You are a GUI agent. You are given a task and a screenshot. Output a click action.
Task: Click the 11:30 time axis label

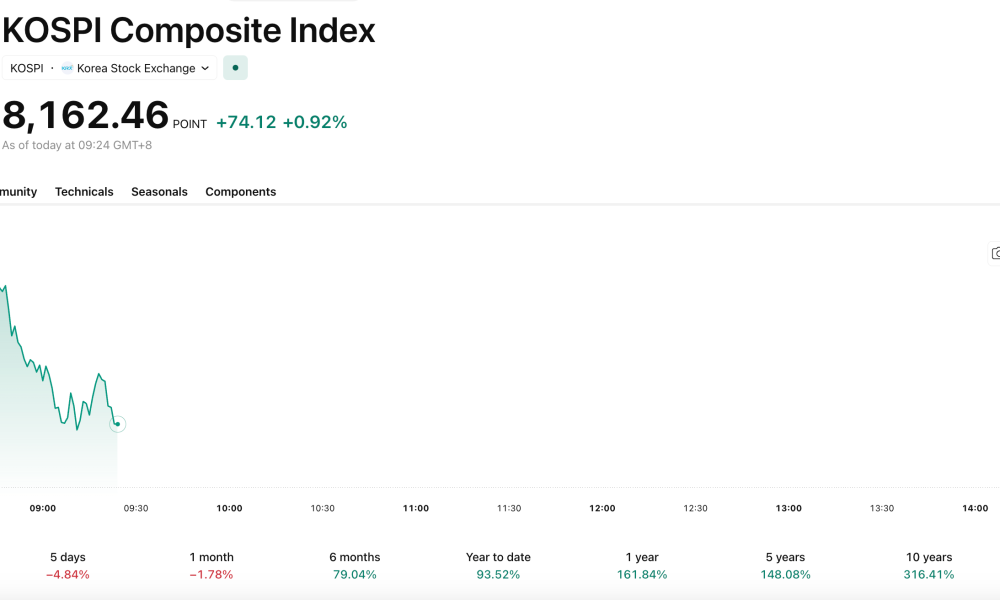[x=509, y=508]
